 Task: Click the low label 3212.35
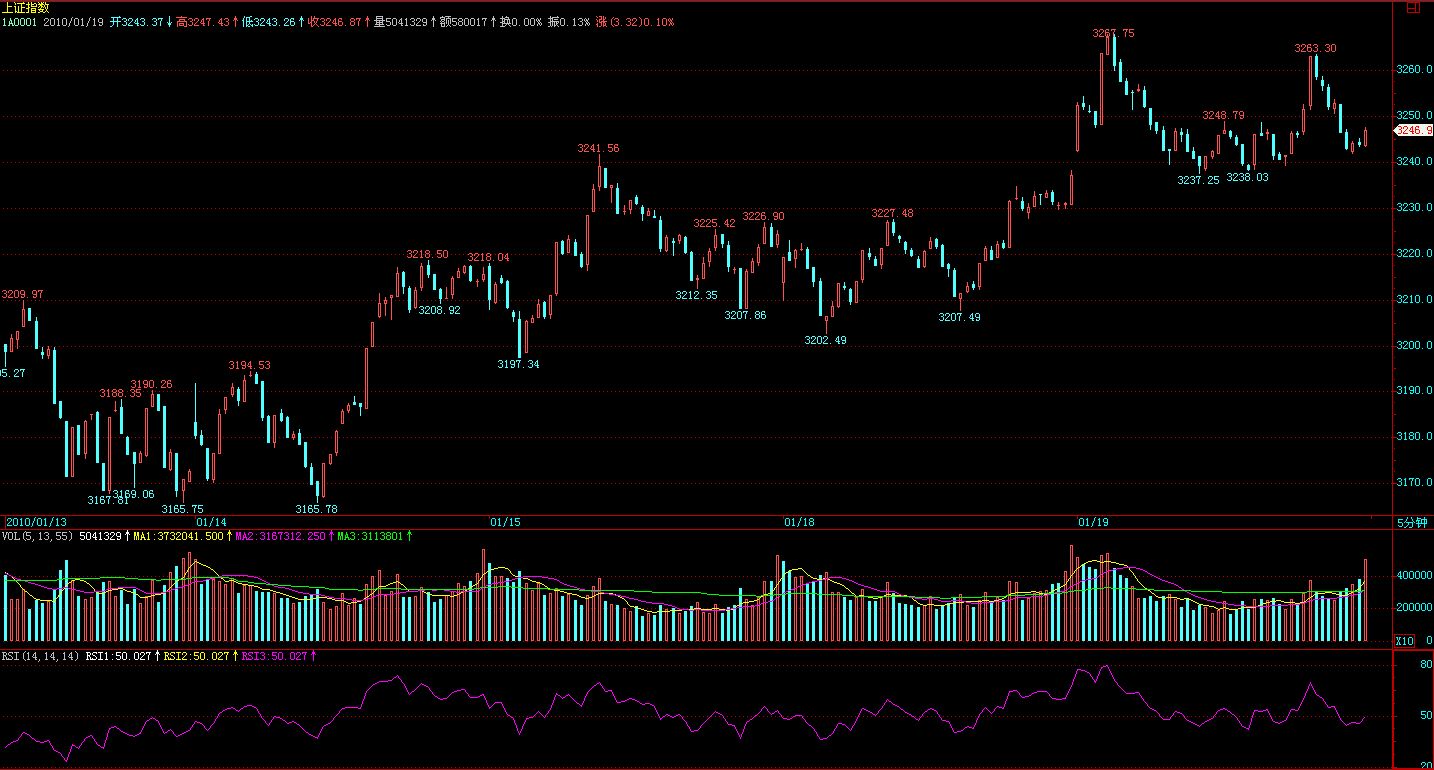coord(696,295)
